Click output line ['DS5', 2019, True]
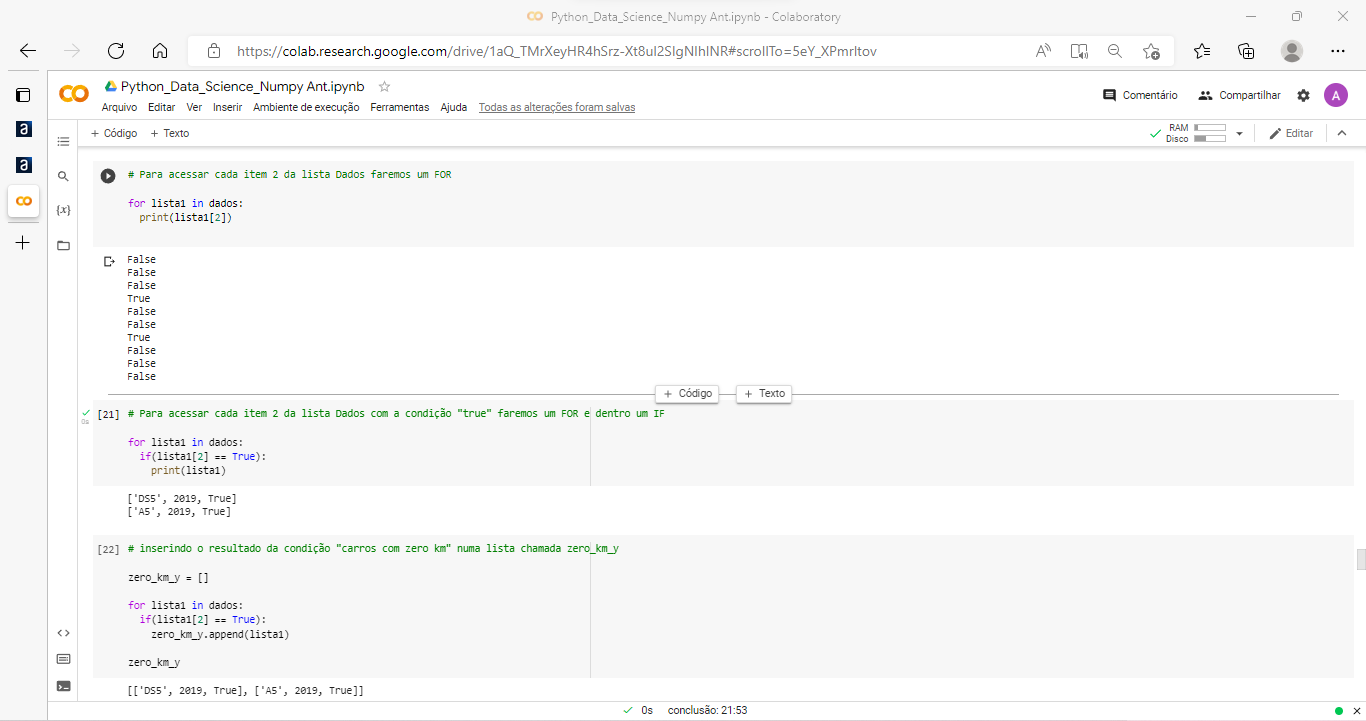 pyautogui.click(x=181, y=498)
